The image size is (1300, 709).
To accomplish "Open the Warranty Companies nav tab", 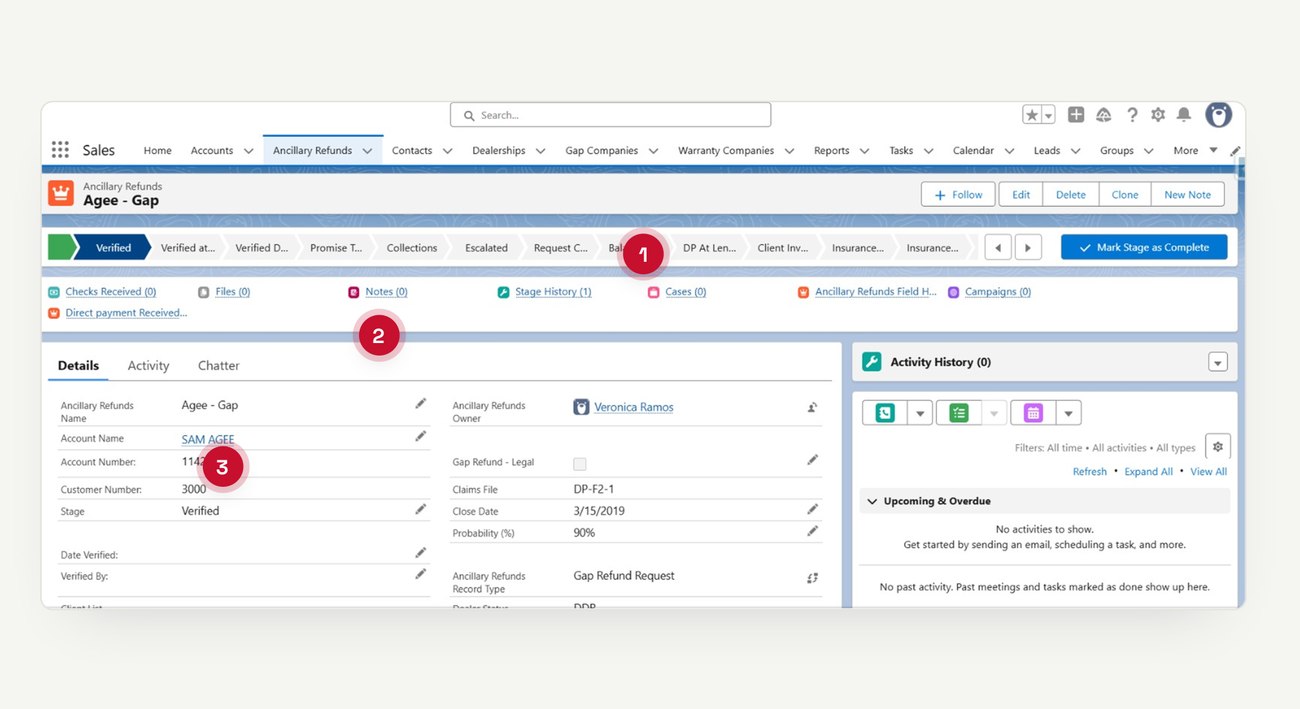I will (x=726, y=151).
